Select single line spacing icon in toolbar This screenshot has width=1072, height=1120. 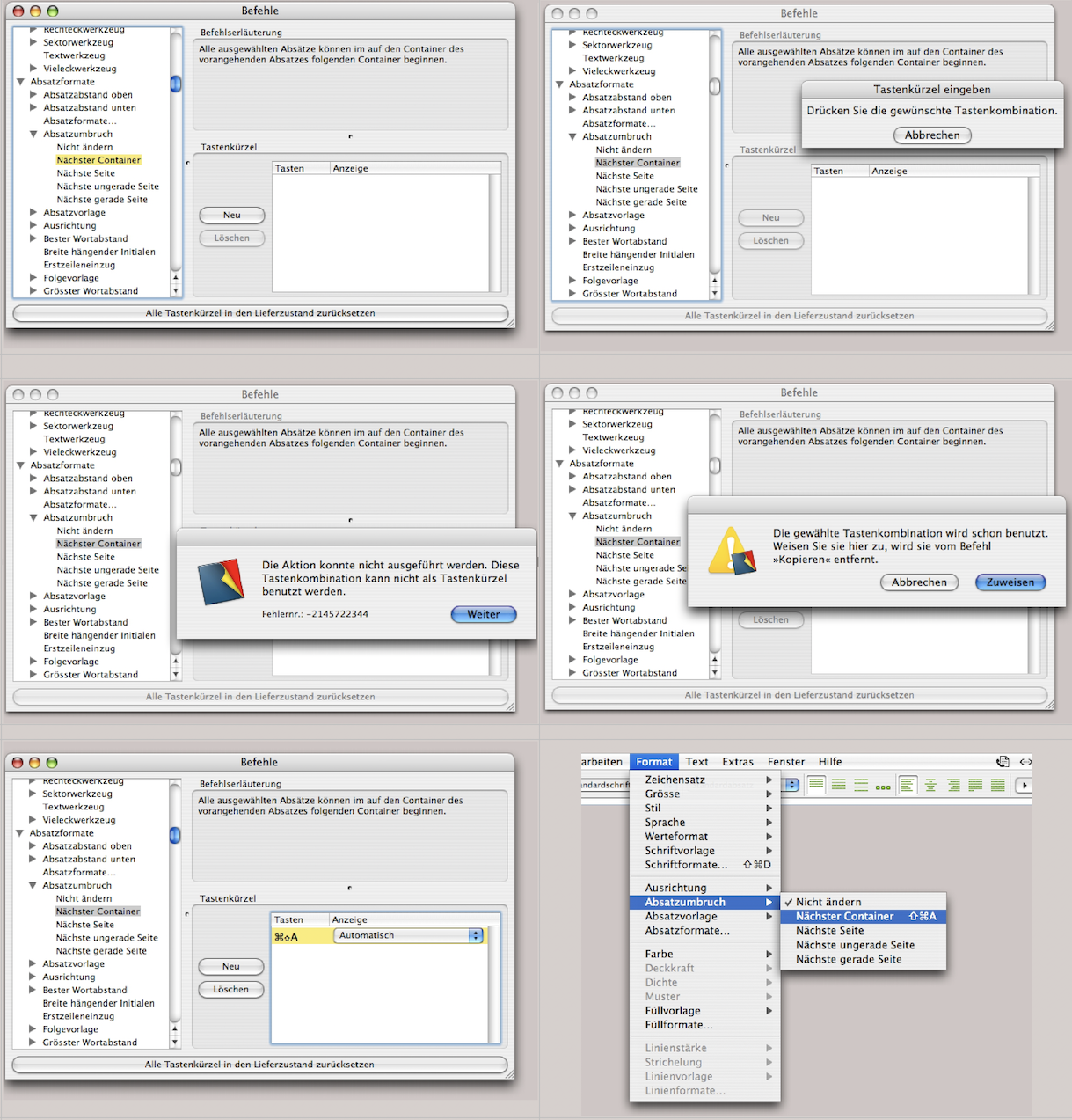coord(816,785)
